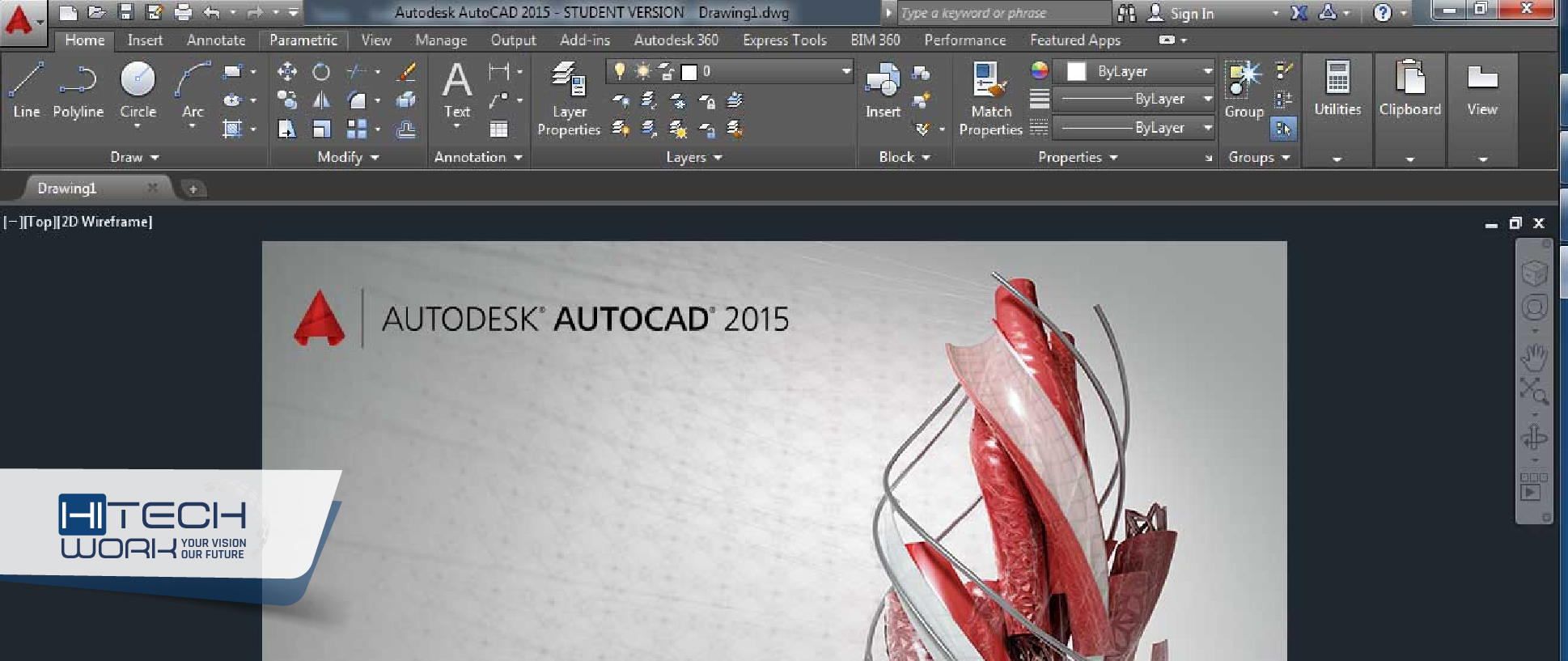Click the Stretch tool icon
The height and width of the screenshot is (661, 1568).
pyautogui.click(x=286, y=129)
